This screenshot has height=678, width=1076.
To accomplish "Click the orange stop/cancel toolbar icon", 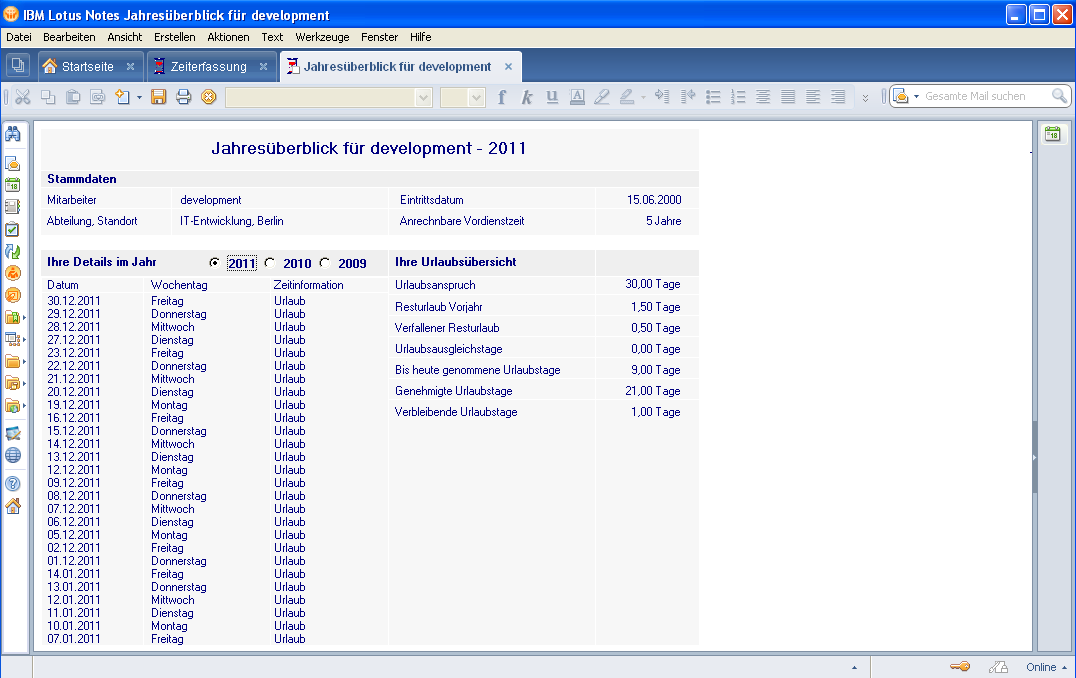I will coord(209,97).
